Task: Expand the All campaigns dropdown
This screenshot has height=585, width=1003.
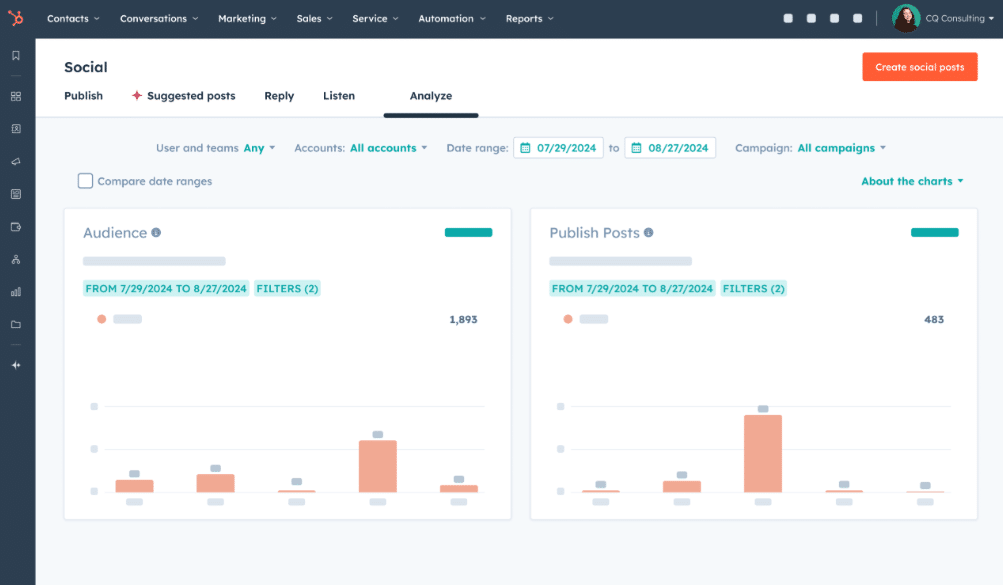Action: pyautogui.click(x=841, y=148)
